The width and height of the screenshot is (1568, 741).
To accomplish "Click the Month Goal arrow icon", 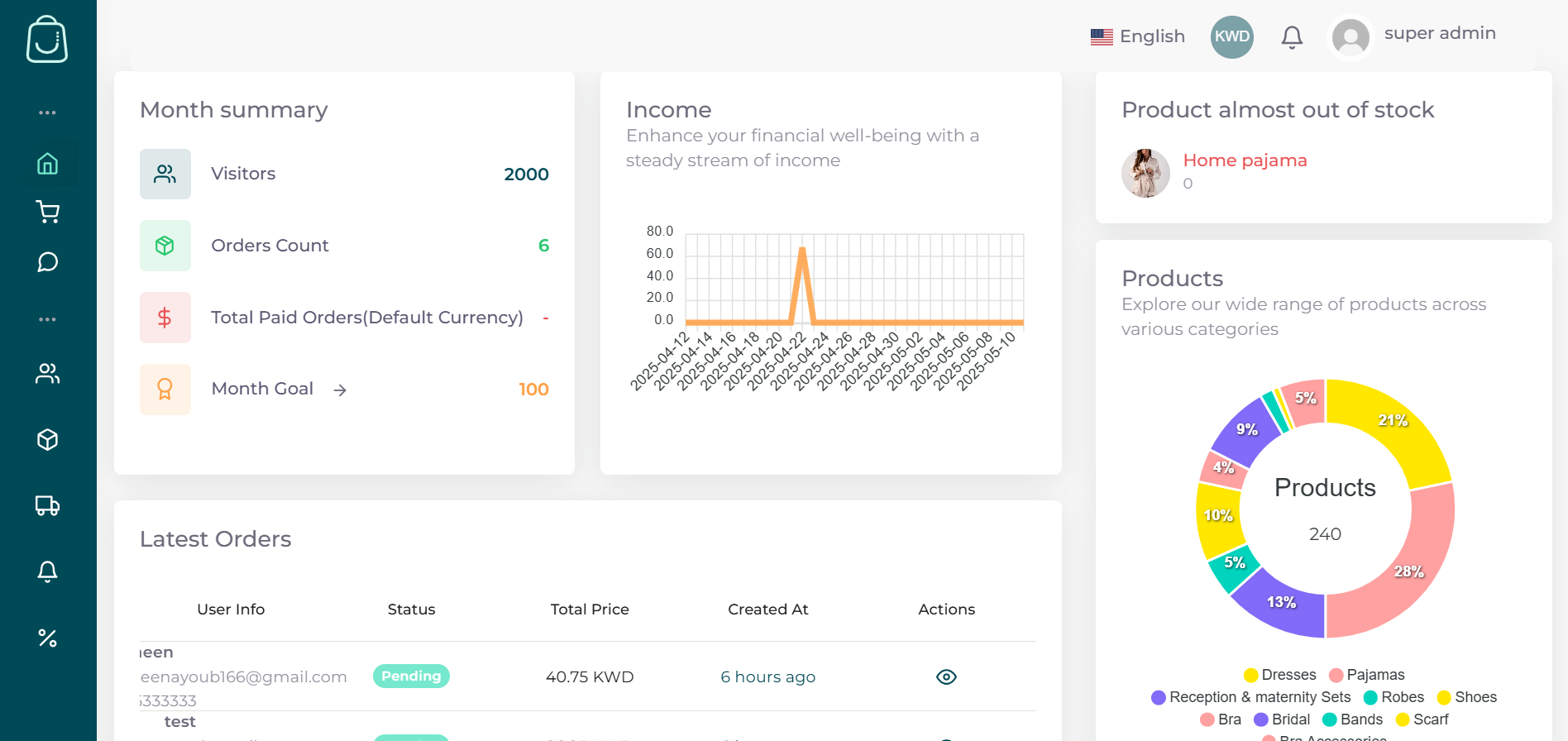I will (x=340, y=390).
